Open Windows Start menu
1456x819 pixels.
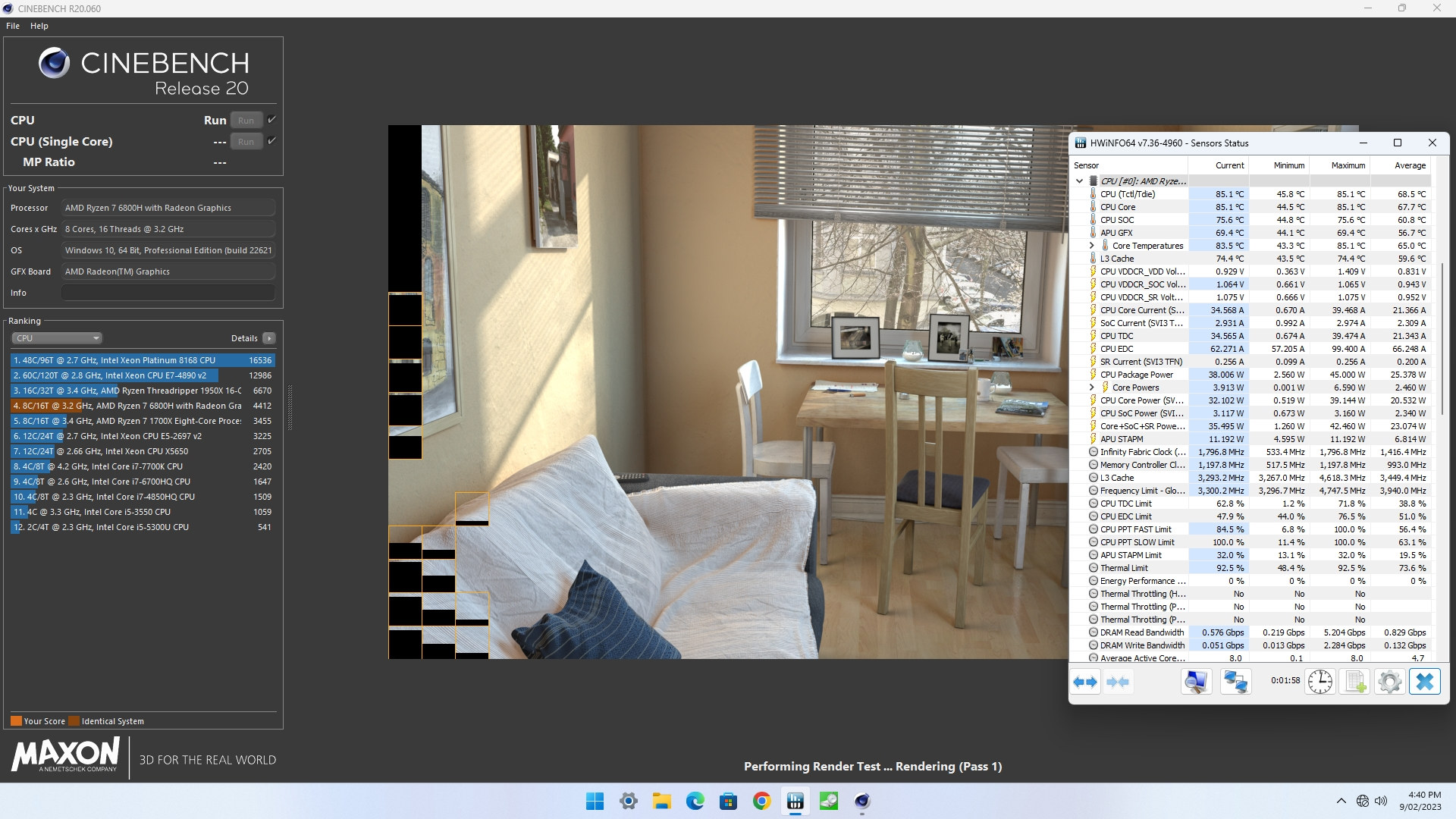pos(595,801)
